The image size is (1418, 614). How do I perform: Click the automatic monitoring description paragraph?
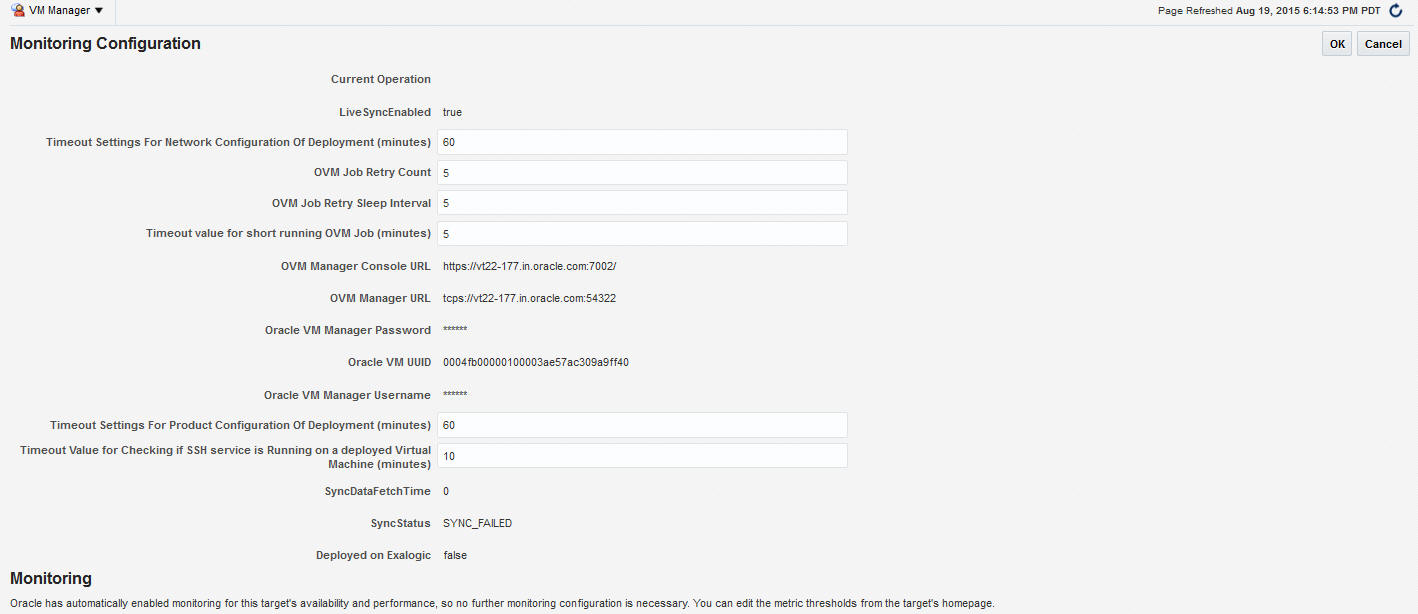coord(502,603)
